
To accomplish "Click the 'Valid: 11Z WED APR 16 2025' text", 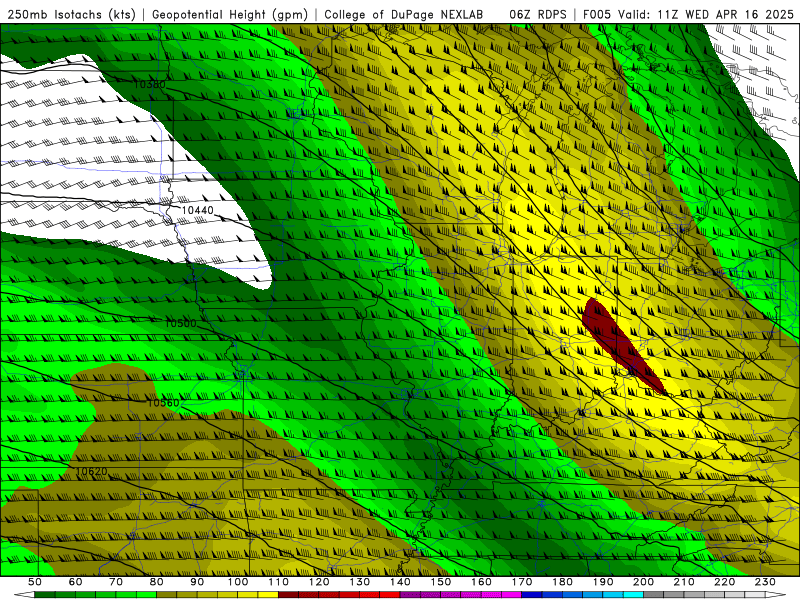I will click(706, 14).
